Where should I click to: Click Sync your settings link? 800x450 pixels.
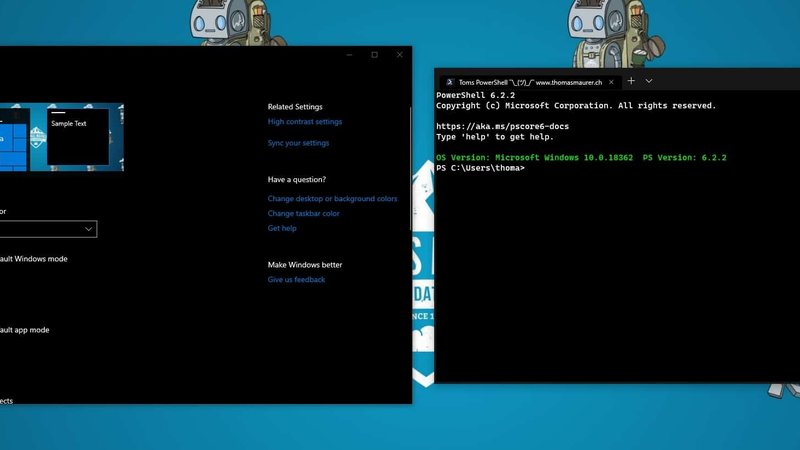[x=298, y=143]
